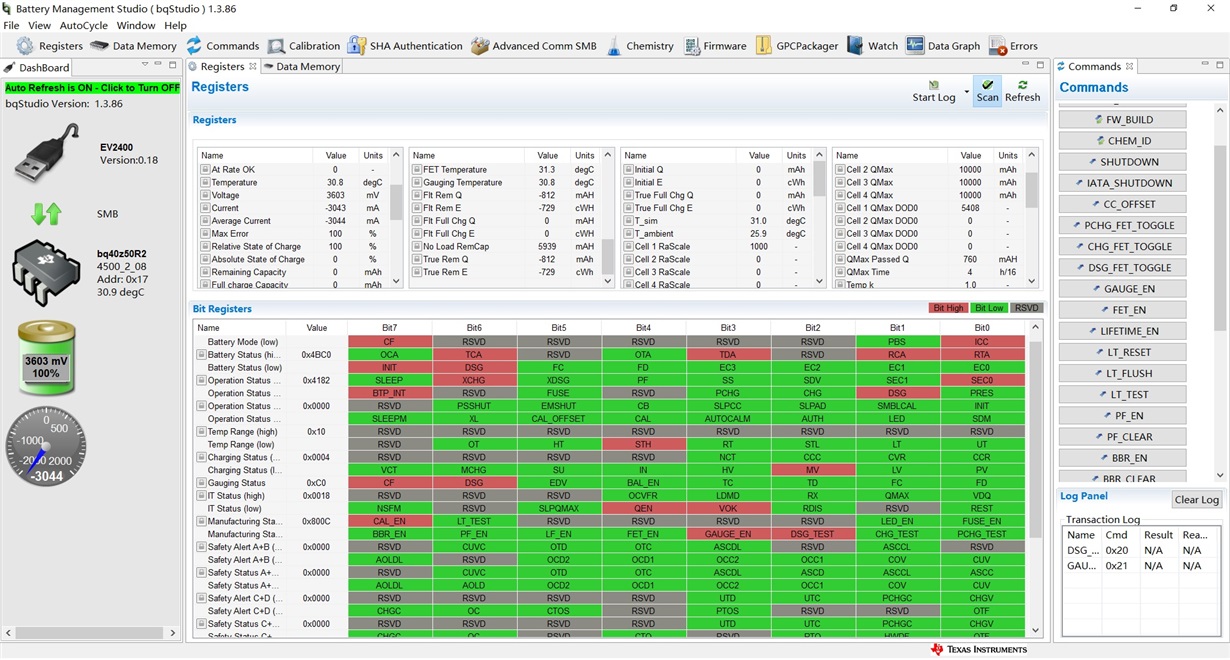
Task: Open the Chemistry plugin
Action: [638, 46]
